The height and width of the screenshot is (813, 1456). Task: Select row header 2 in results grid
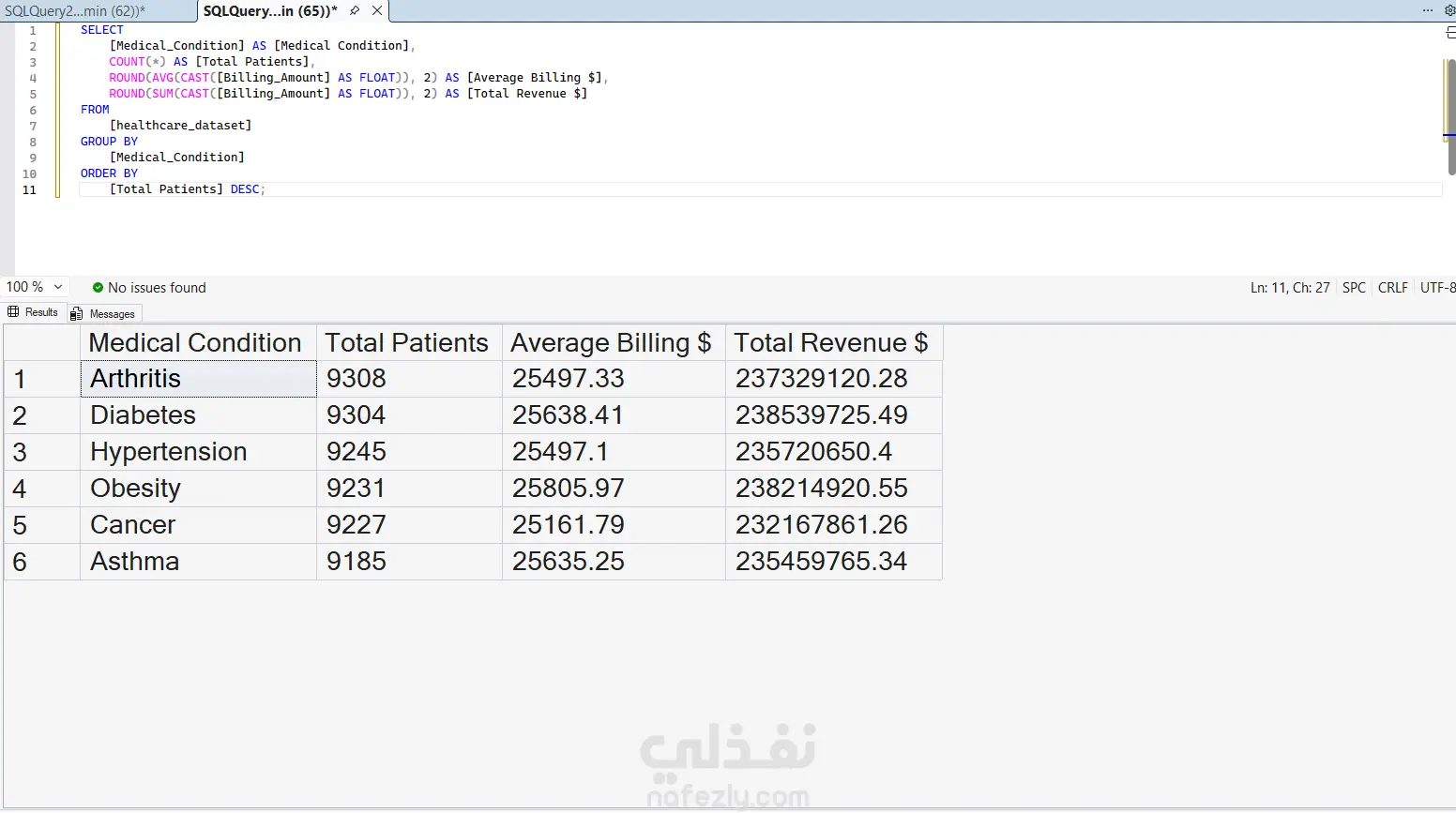pos(42,415)
